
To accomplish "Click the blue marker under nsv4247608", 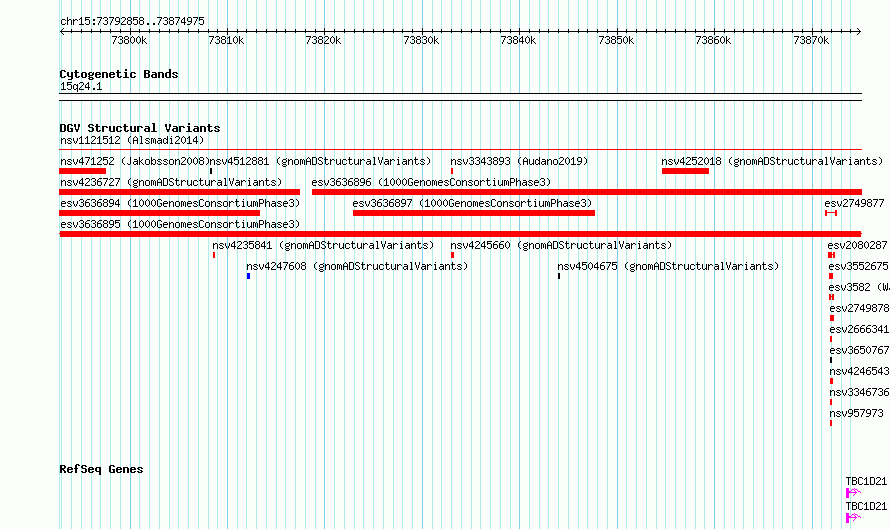I will point(249,276).
